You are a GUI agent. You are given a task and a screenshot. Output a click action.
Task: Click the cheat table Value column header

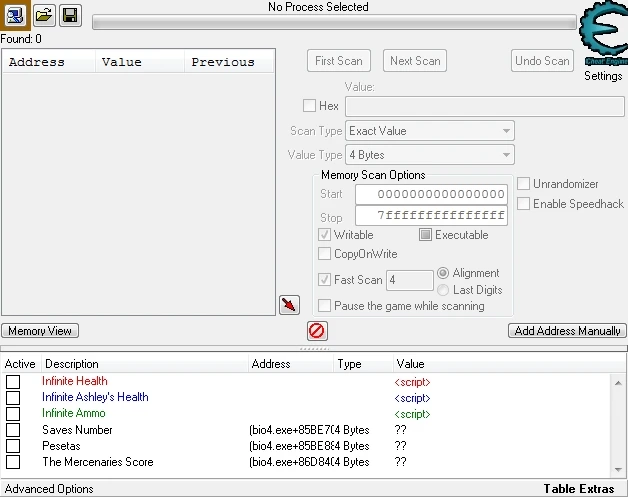coord(410,364)
